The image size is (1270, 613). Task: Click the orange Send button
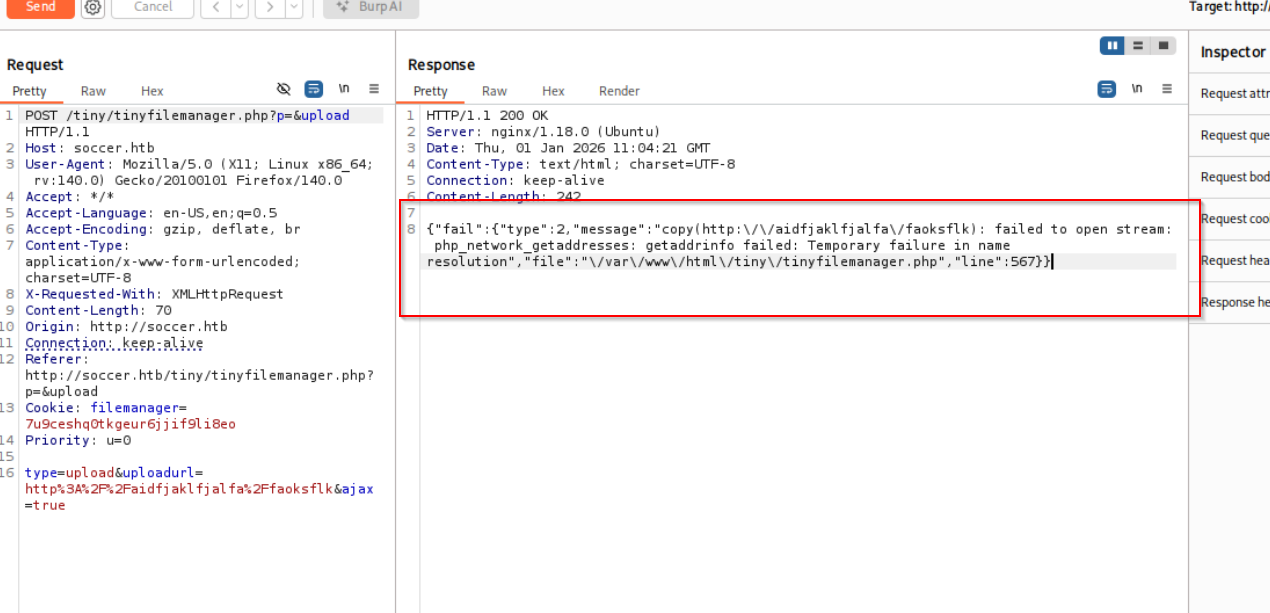pyautogui.click(x=40, y=7)
